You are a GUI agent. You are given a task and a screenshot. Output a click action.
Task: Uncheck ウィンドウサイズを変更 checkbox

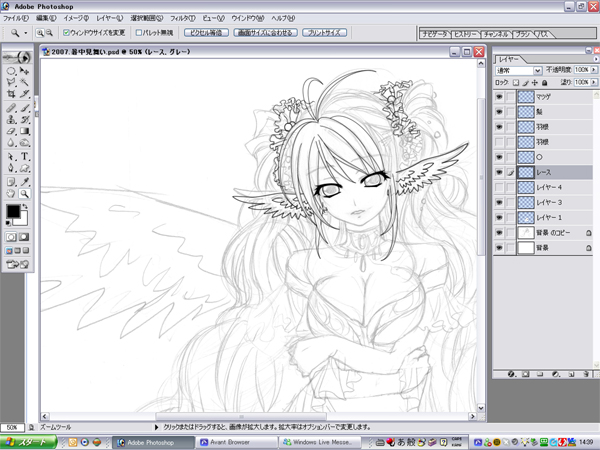(66, 33)
